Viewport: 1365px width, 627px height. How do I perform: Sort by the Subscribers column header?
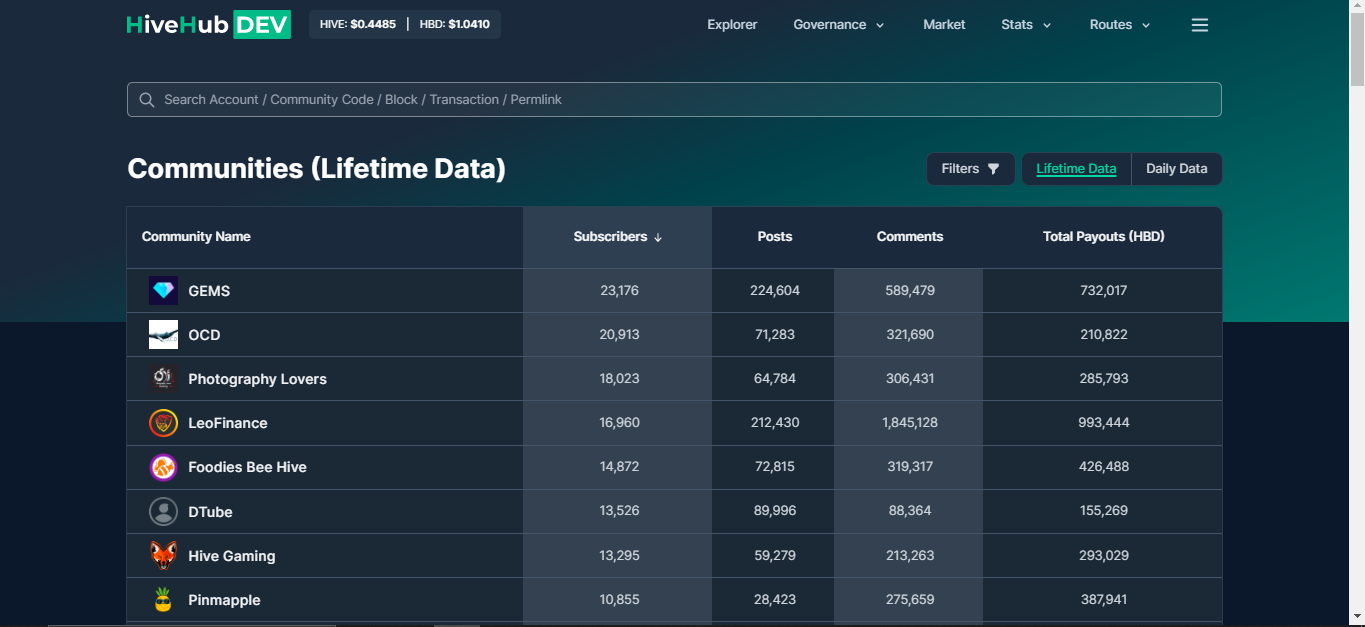coord(618,237)
